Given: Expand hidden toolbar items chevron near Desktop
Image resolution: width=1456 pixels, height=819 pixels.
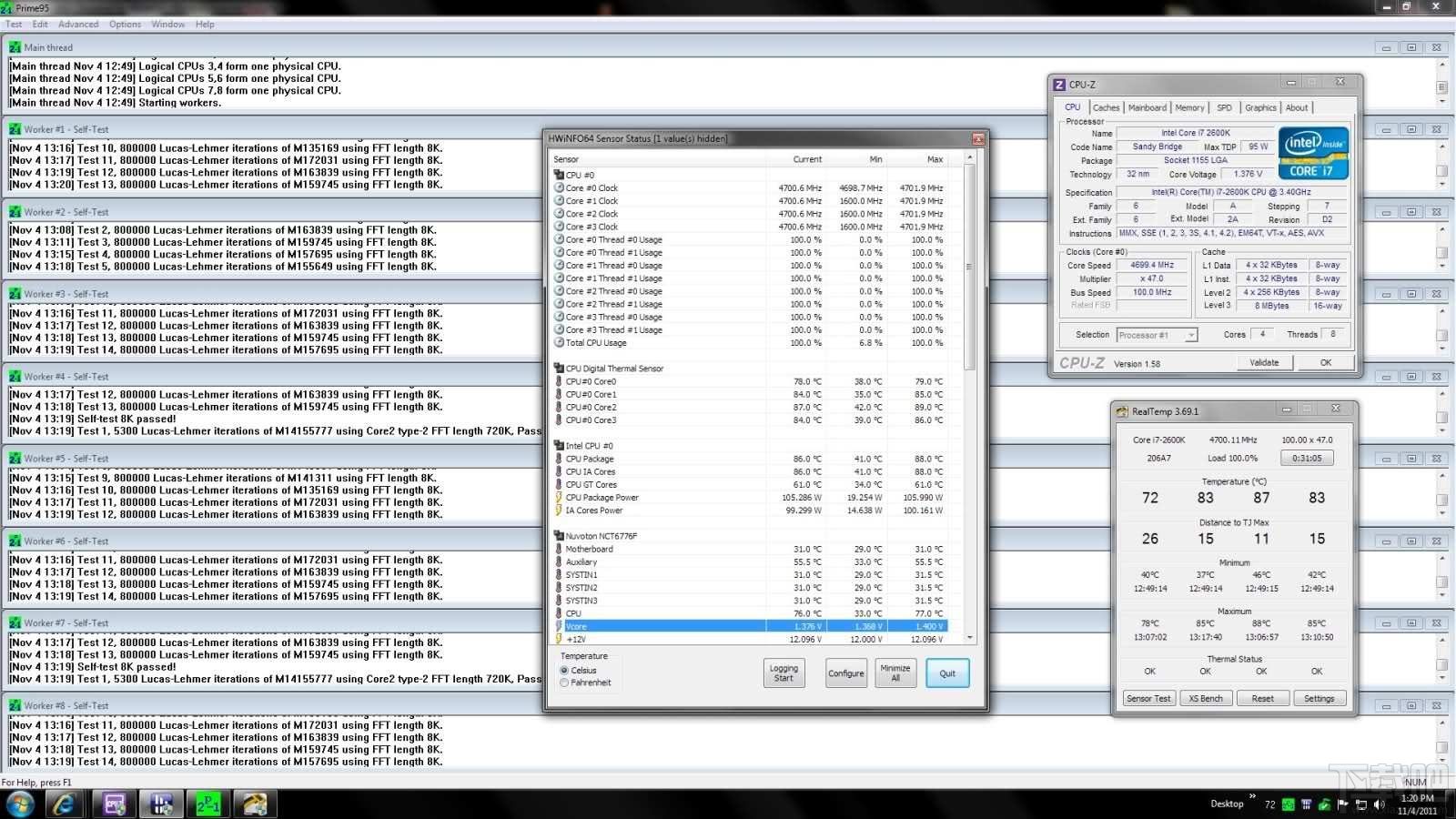Looking at the screenshot, I should click(x=1252, y=796).
